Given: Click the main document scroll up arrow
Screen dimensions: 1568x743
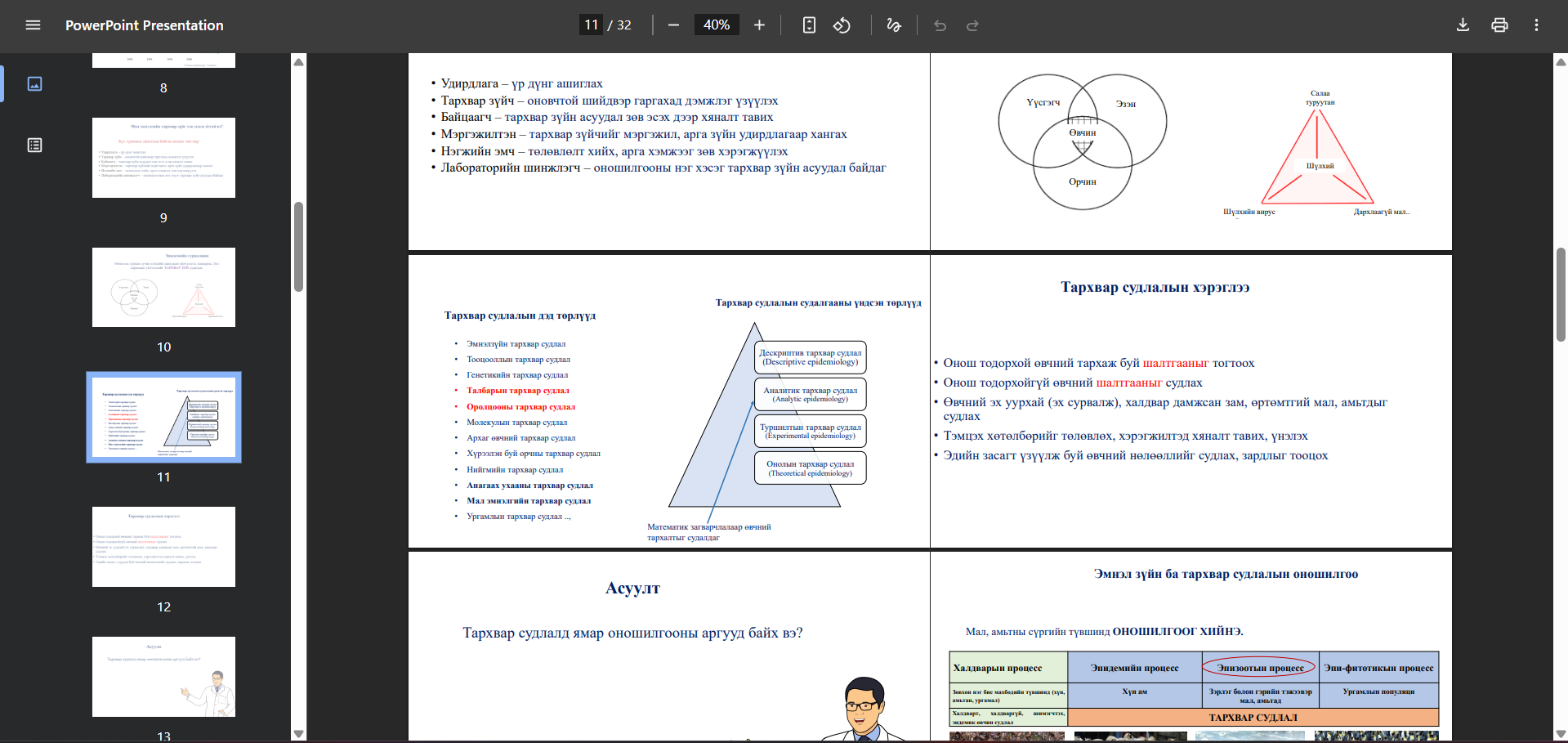Looking at the screenshot, I should point(1561,62).
